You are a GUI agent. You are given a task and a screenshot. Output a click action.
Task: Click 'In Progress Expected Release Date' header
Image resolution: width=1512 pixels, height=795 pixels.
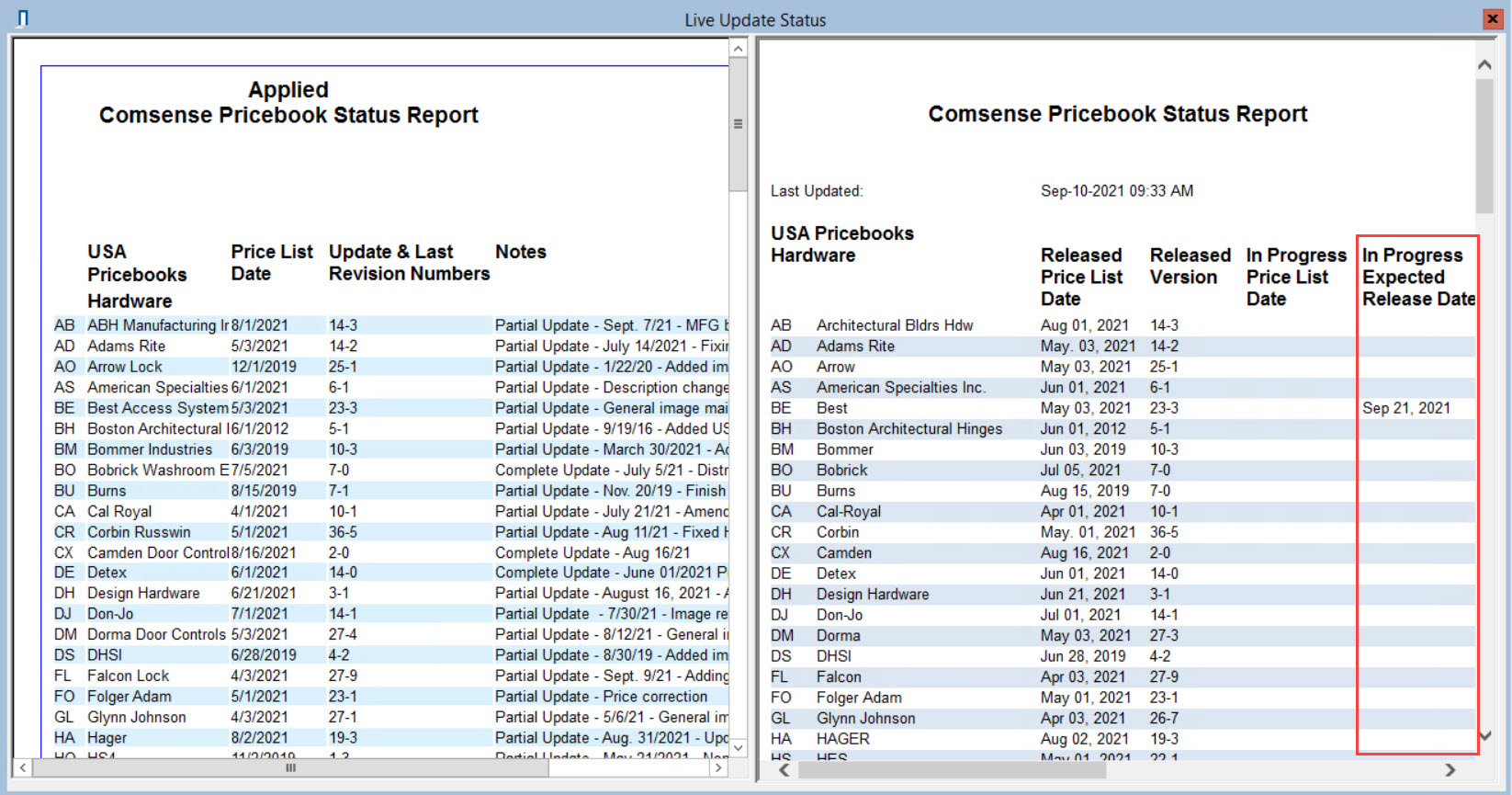coord(1418,277)
